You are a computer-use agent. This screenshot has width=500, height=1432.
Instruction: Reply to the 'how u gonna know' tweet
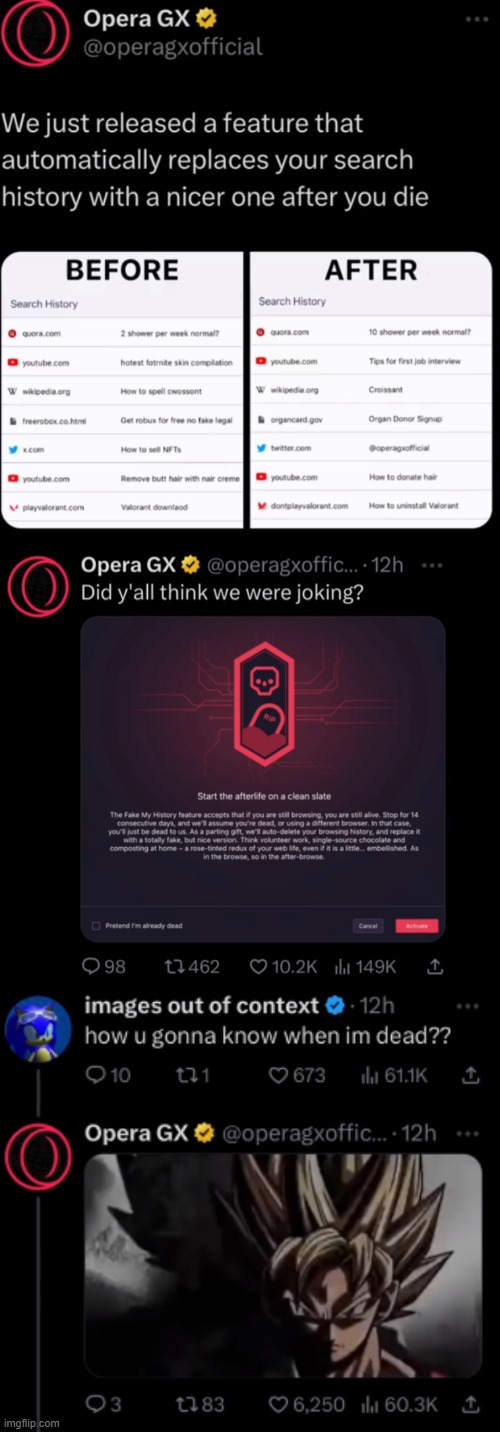coord(106,1075)
